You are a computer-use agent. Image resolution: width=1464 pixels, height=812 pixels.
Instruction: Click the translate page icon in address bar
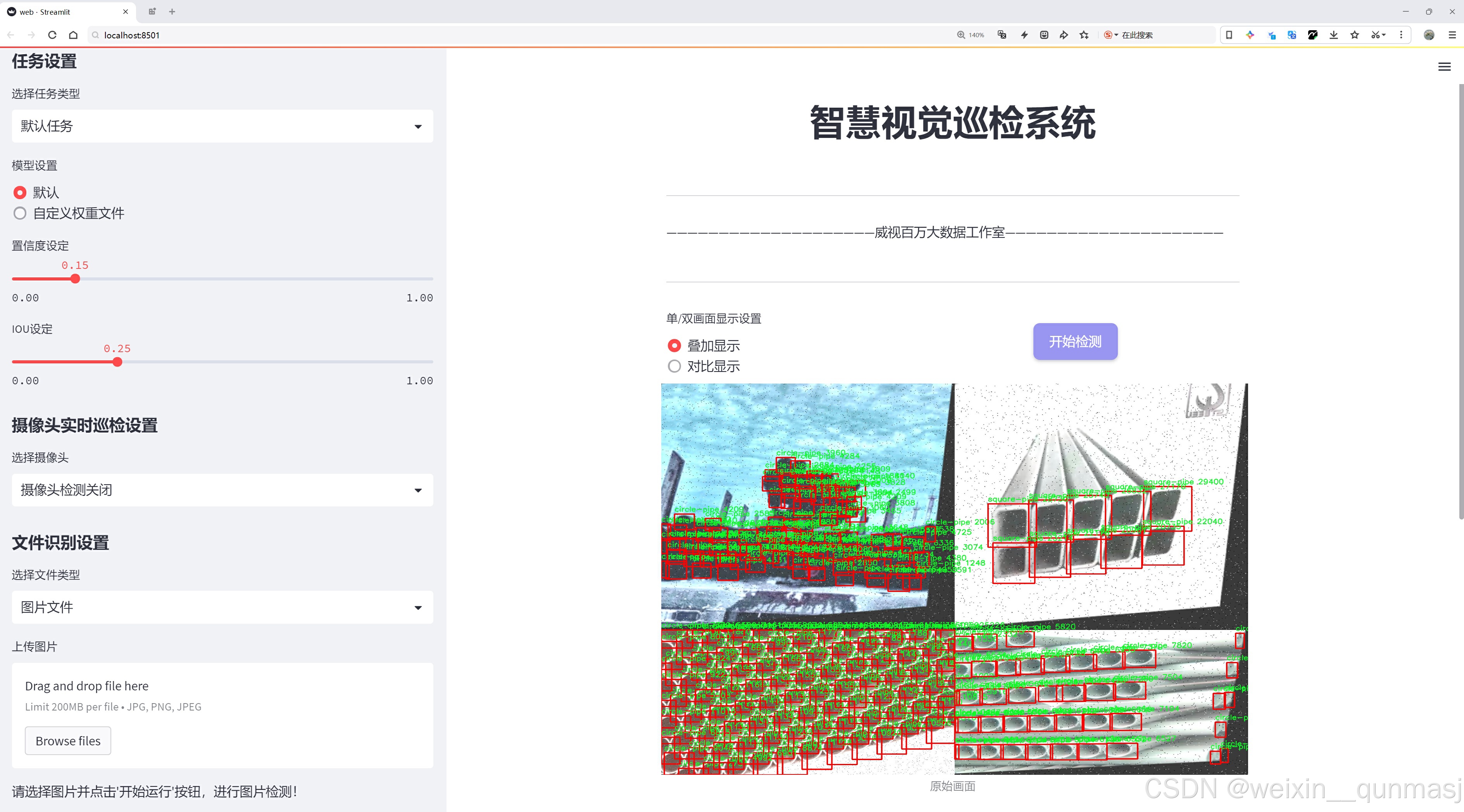1002,35
